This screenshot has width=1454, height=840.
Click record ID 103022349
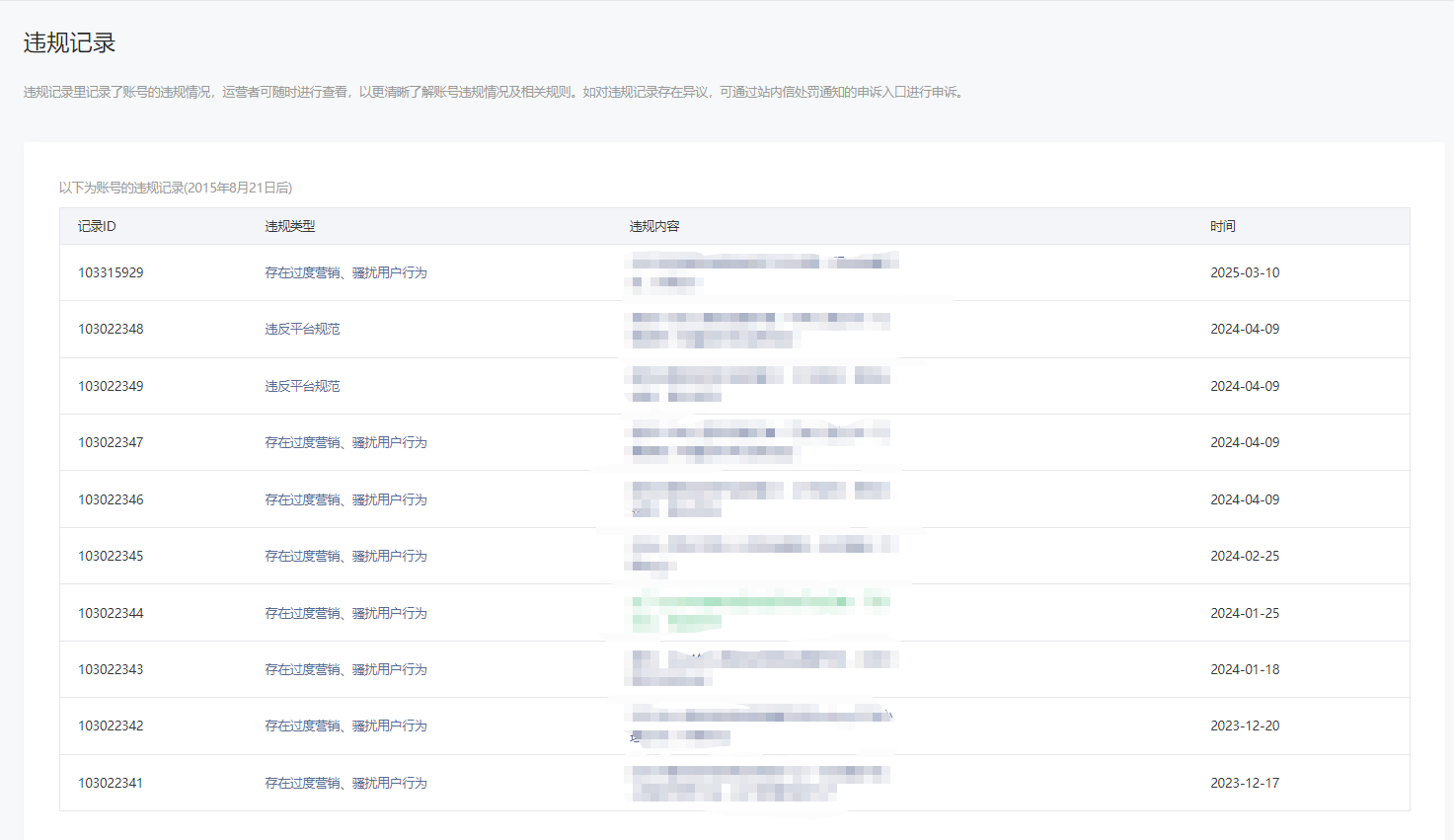[111, 386]
